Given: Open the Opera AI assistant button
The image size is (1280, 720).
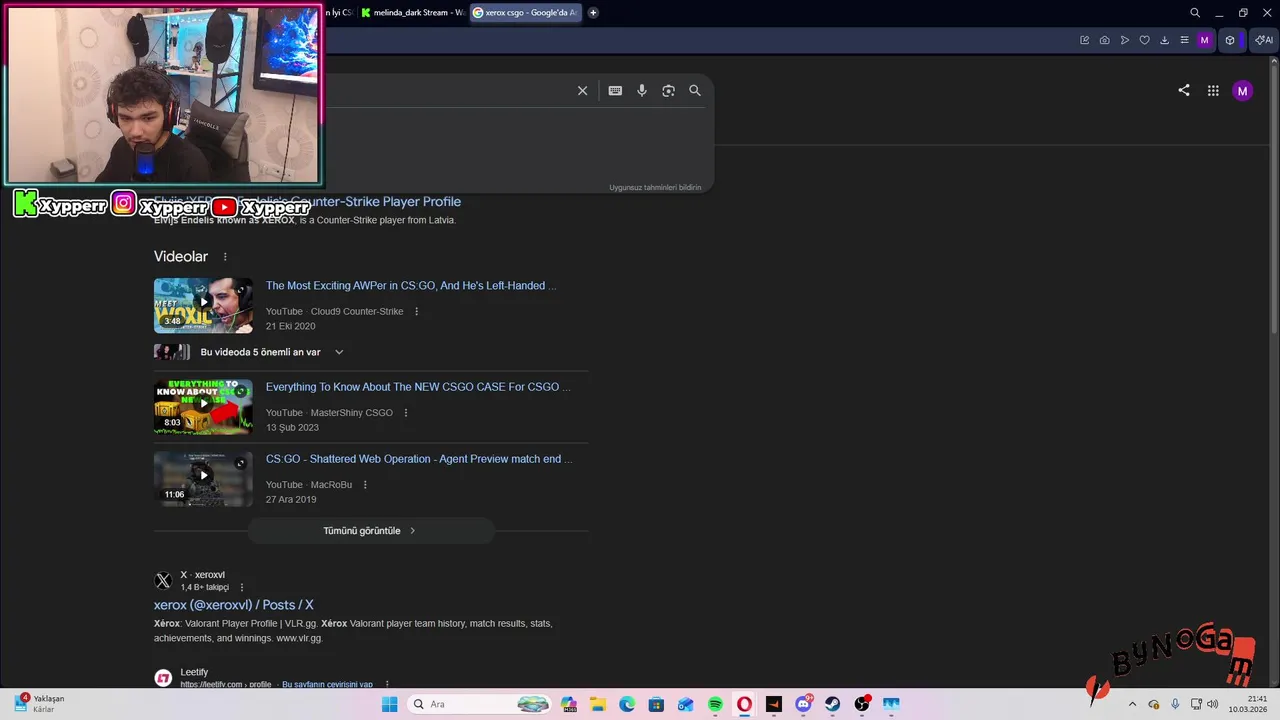Looking at the screenshot, I should (x=1264, y=40).
